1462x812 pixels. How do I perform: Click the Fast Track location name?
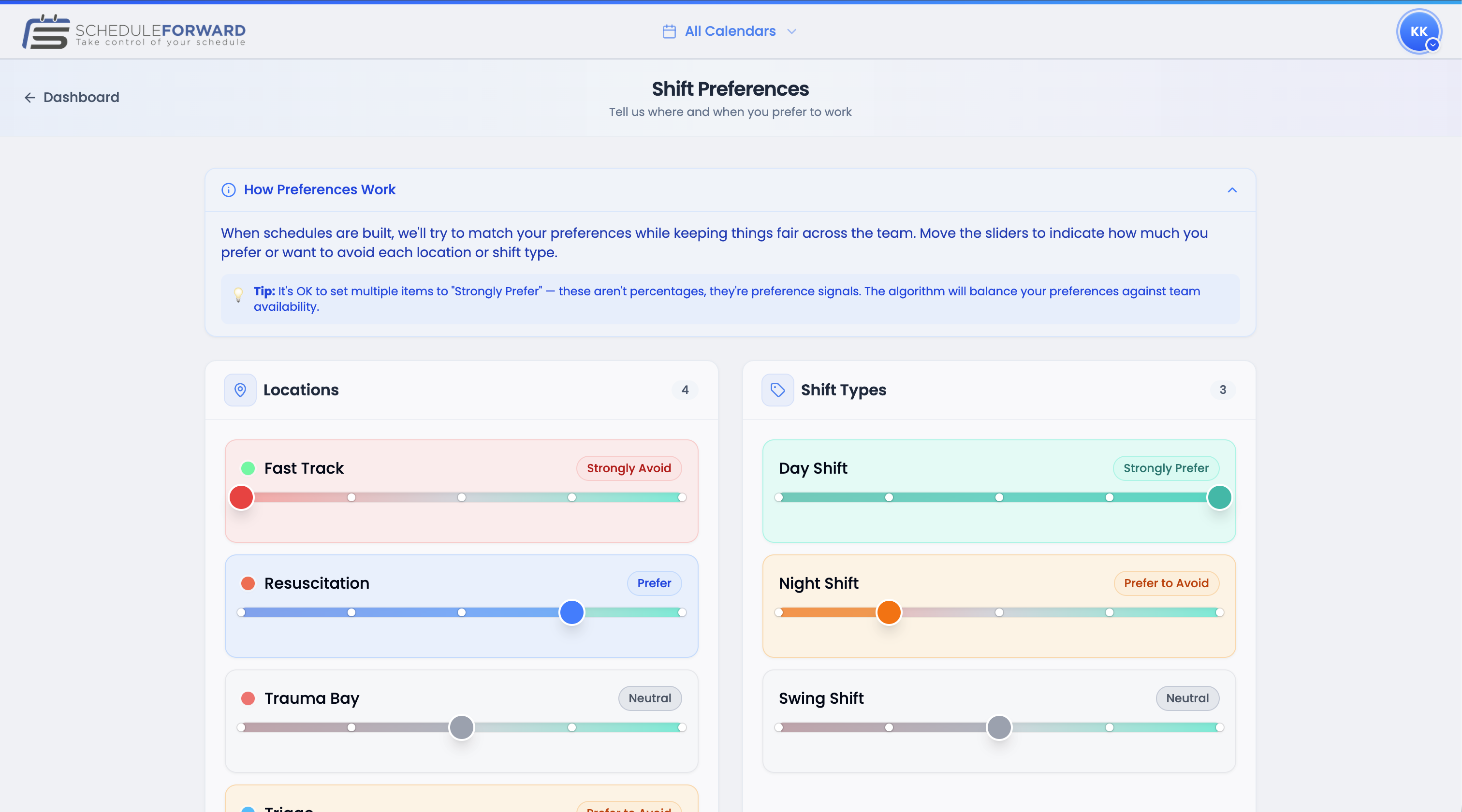point(304,468)
